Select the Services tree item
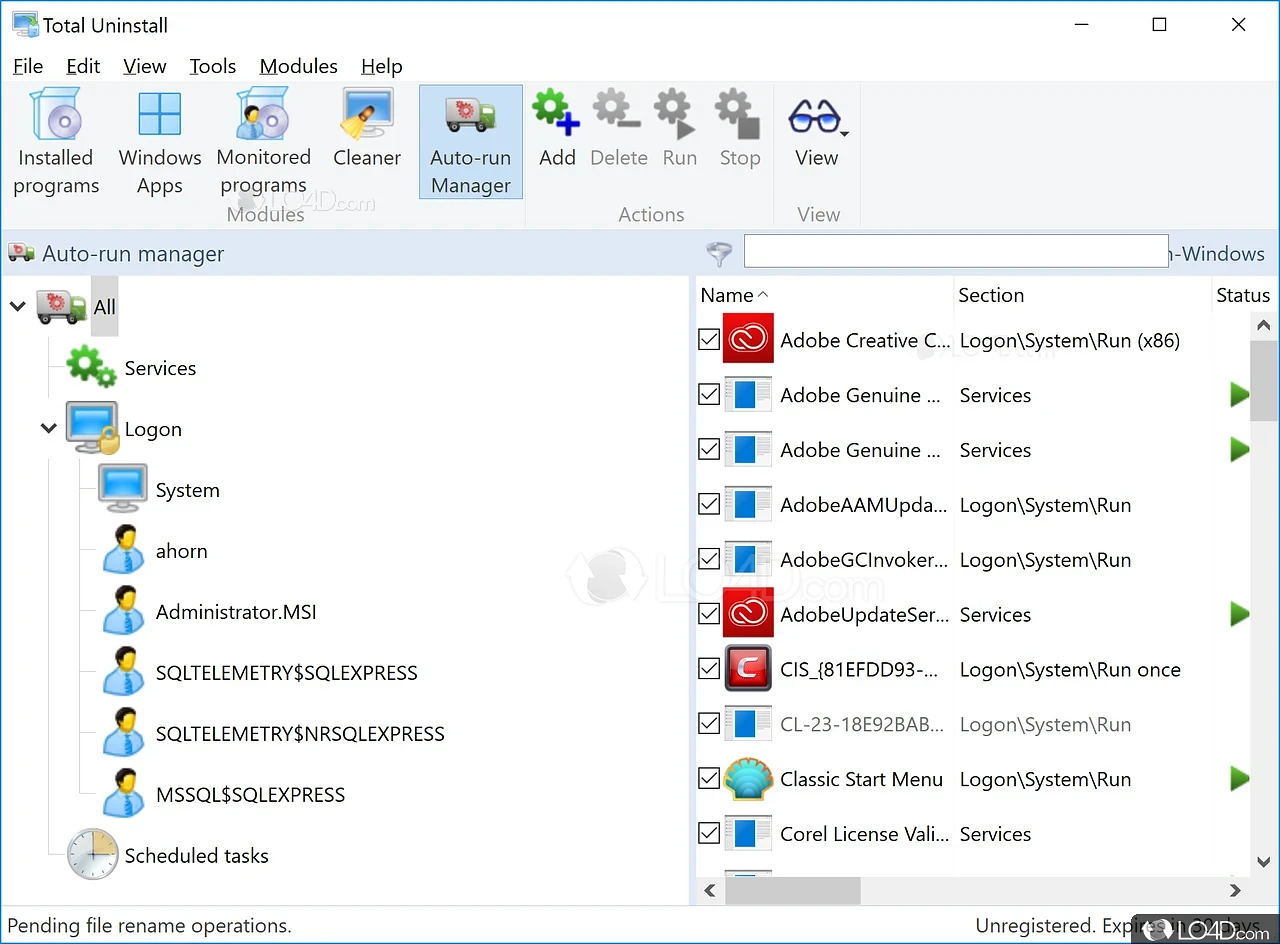 (x=160, y=368)
